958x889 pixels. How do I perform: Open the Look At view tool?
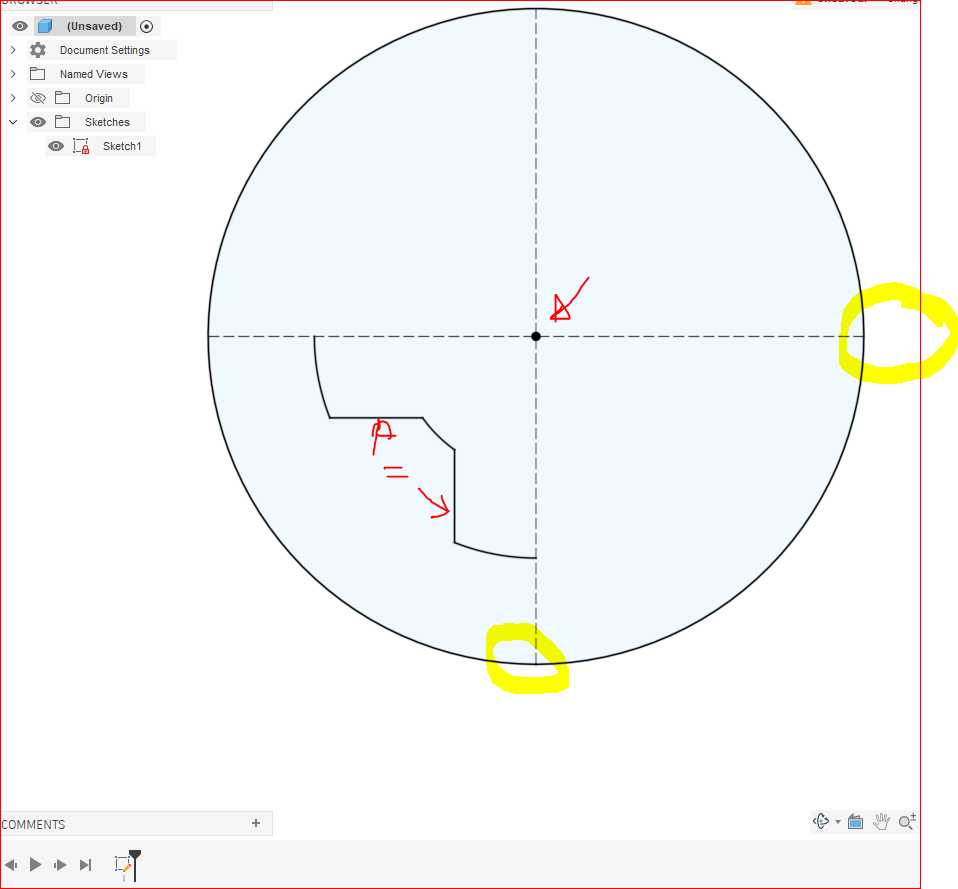click(855, 820)
